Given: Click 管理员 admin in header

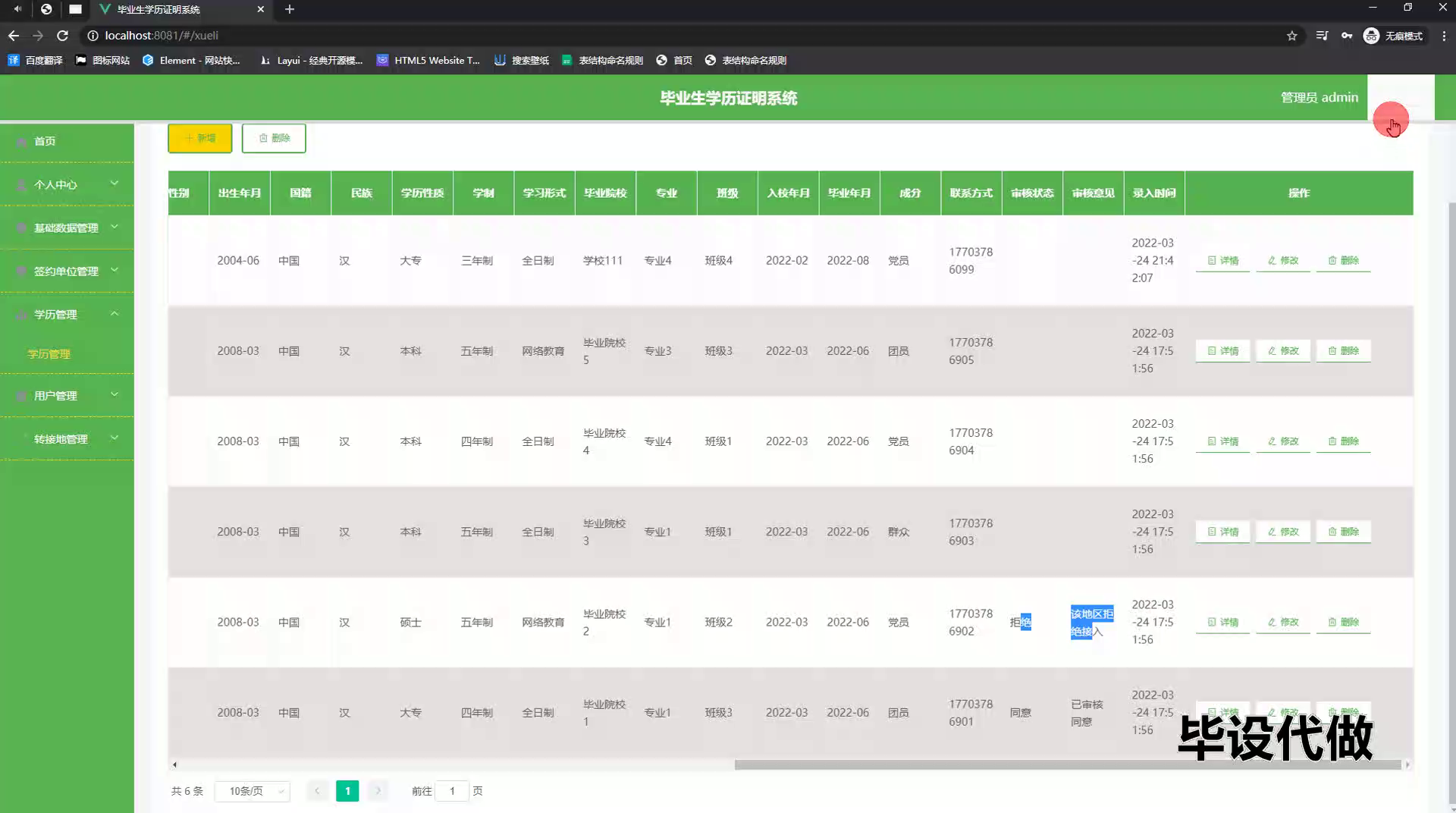Looking at the screenshot, I should point(1319,97).
